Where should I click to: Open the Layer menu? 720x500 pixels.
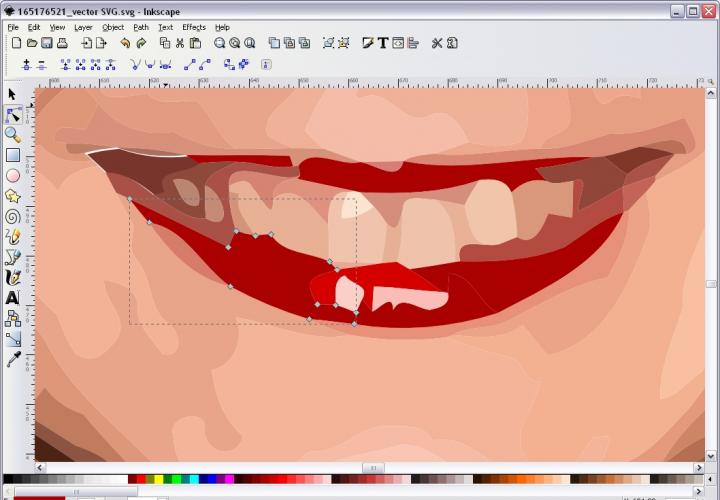pos(83,27)
